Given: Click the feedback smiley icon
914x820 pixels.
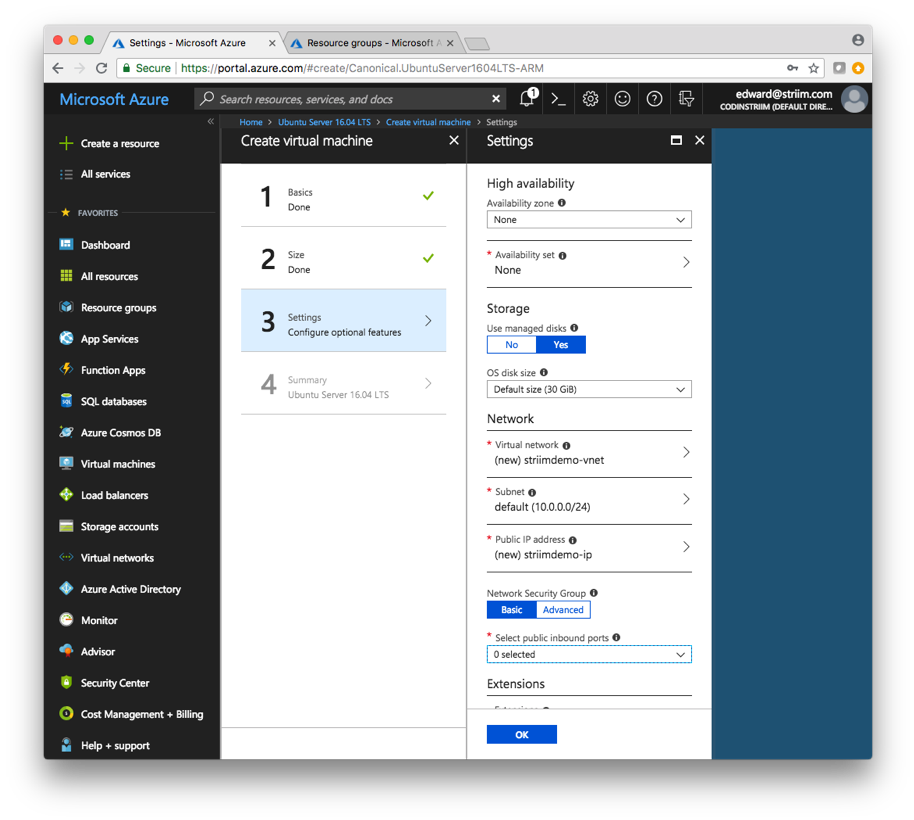Looking at the screenshot, I should tap(622, 99).
